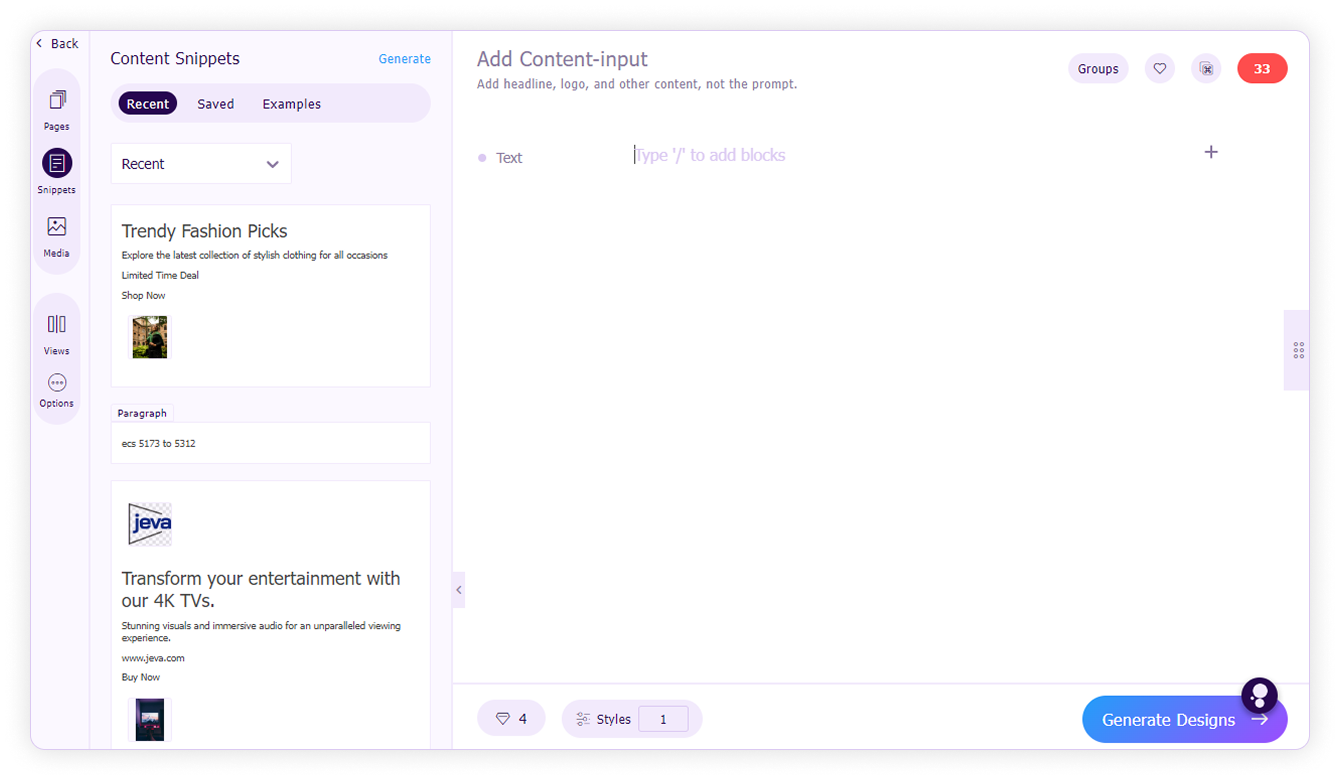Switch to the Examples tab
The image size is (1340, 780).
292,104
